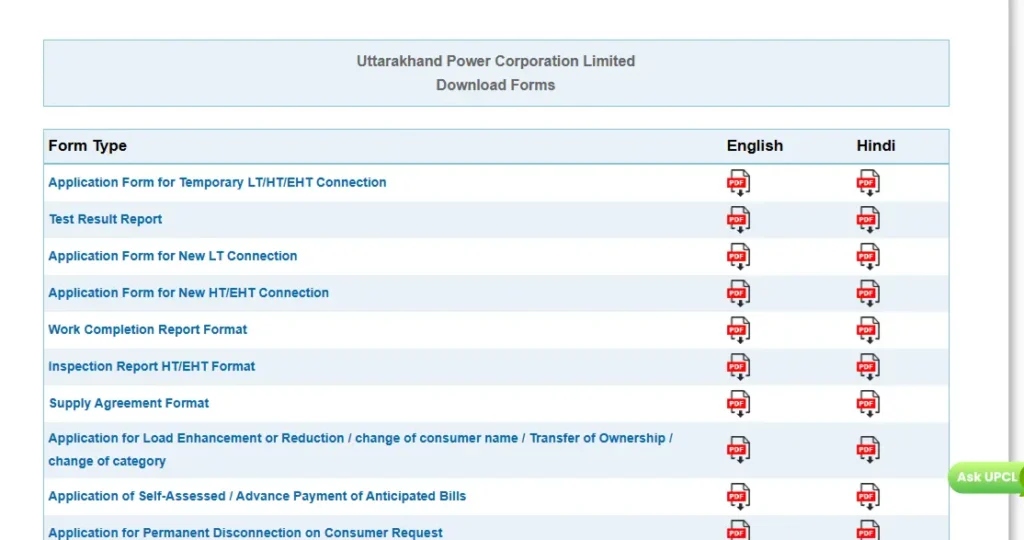Download Hindi PDF of Supply Agreement Format

(868, 404)
